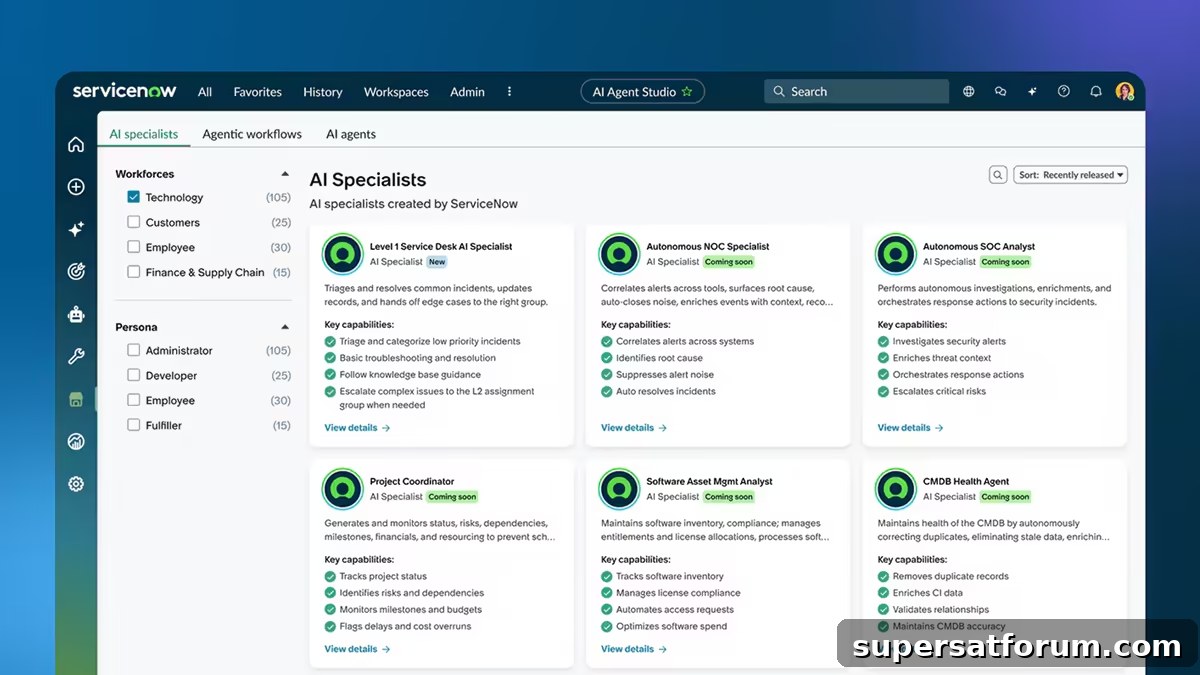This screenshot has height=675, width=1200.
Task: Click Level 1 Service Desk specialist avatar
Action: tap(343, 254)
